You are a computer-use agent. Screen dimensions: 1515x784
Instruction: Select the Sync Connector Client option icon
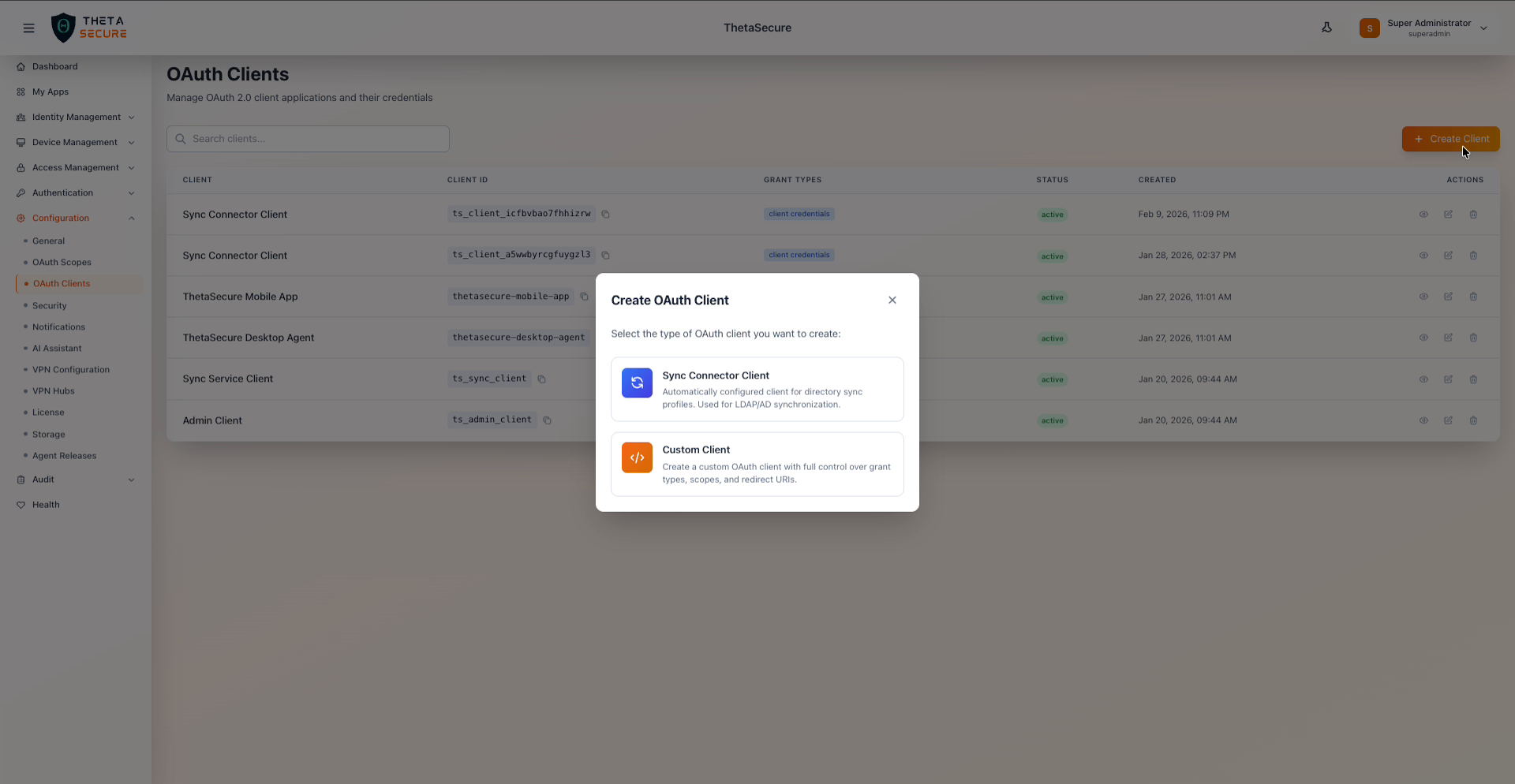click(x=637, y=383)
